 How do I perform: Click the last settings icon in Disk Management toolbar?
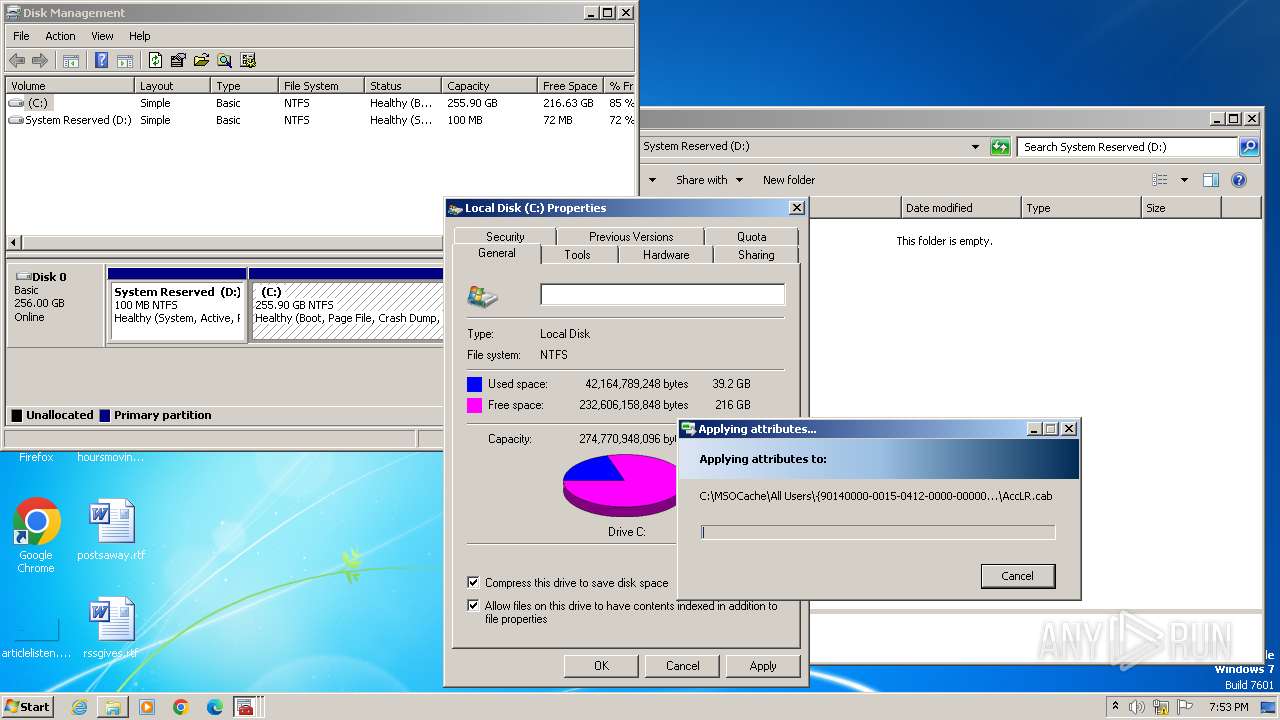(x=248, y=60)
